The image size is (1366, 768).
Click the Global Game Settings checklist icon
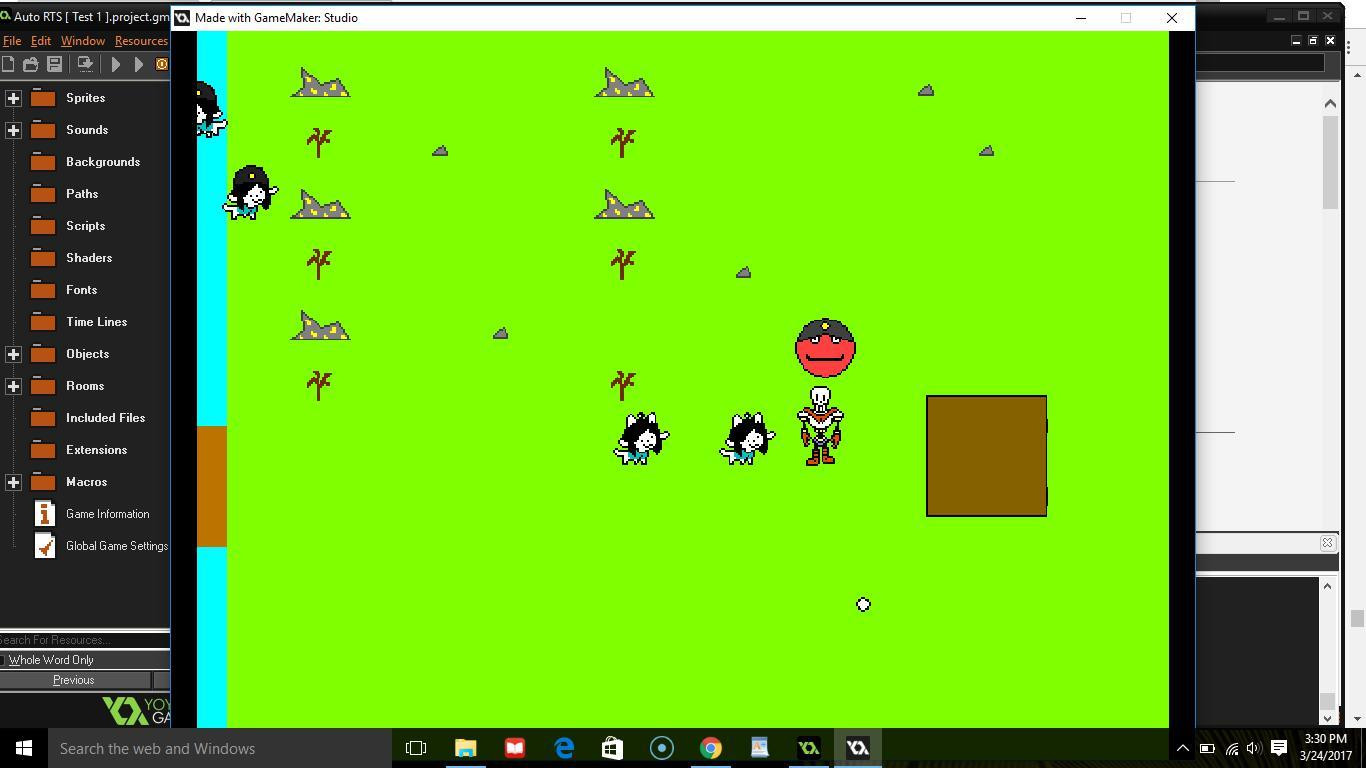coord(44,546)
